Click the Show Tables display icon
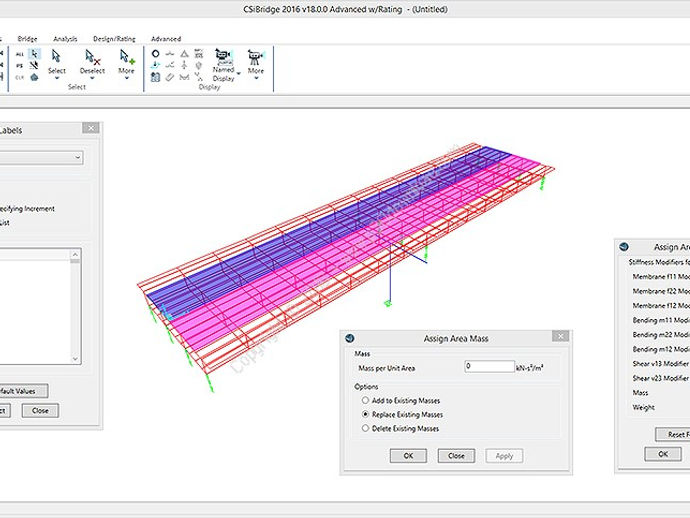The width and height of the screenshot is (690, 518). [x=155, y=77]
